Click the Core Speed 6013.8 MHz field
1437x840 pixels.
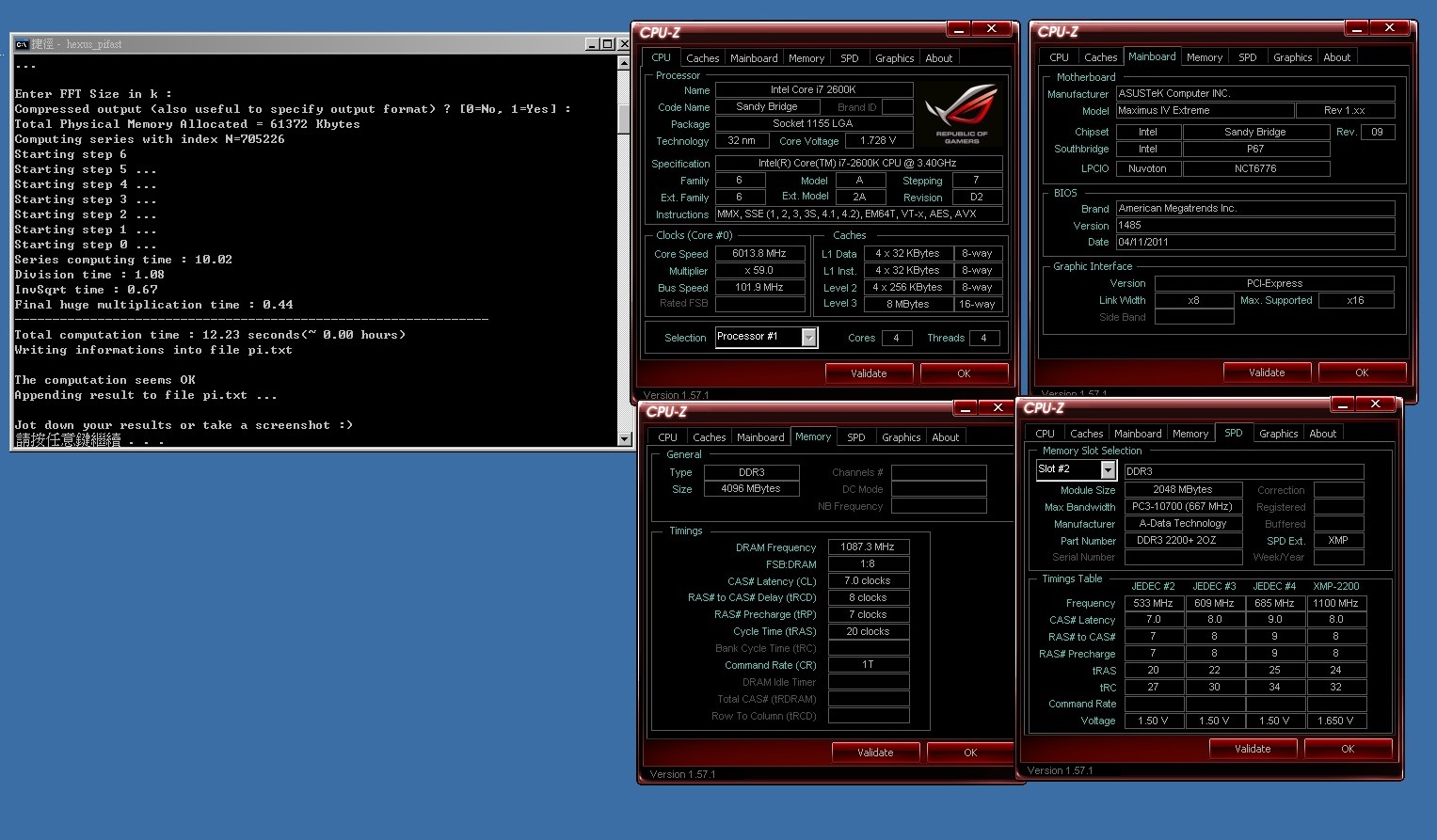click(x=759, y=254)
